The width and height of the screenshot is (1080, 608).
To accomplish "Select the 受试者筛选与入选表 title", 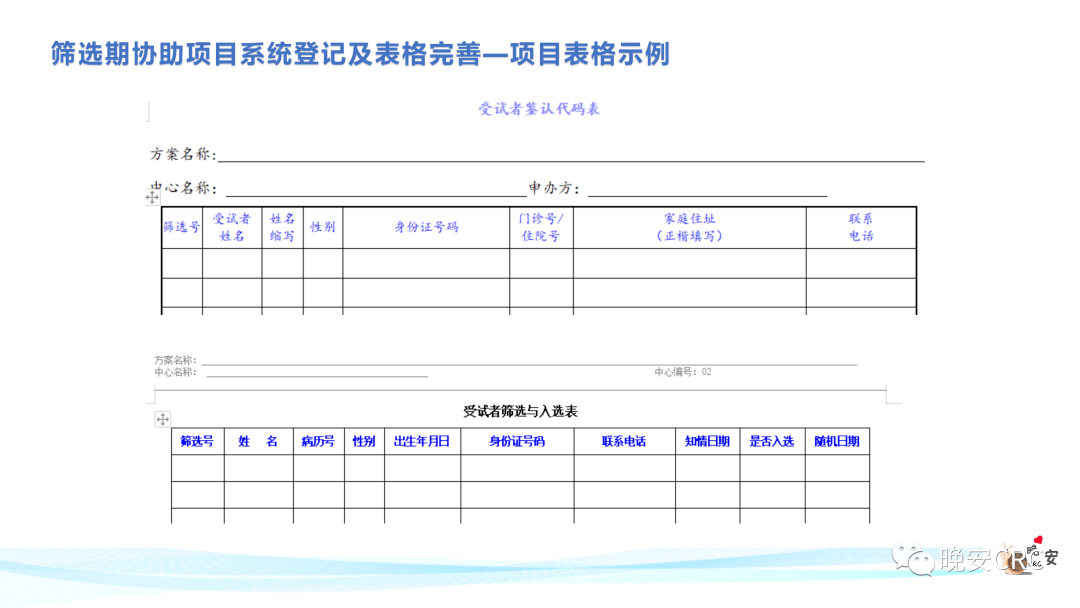I will tap(520, 412).
